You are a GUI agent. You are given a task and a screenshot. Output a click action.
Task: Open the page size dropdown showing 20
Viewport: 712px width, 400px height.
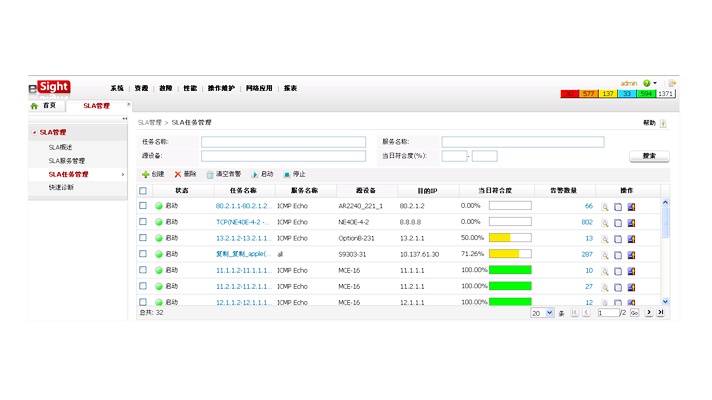pos(541,313)
